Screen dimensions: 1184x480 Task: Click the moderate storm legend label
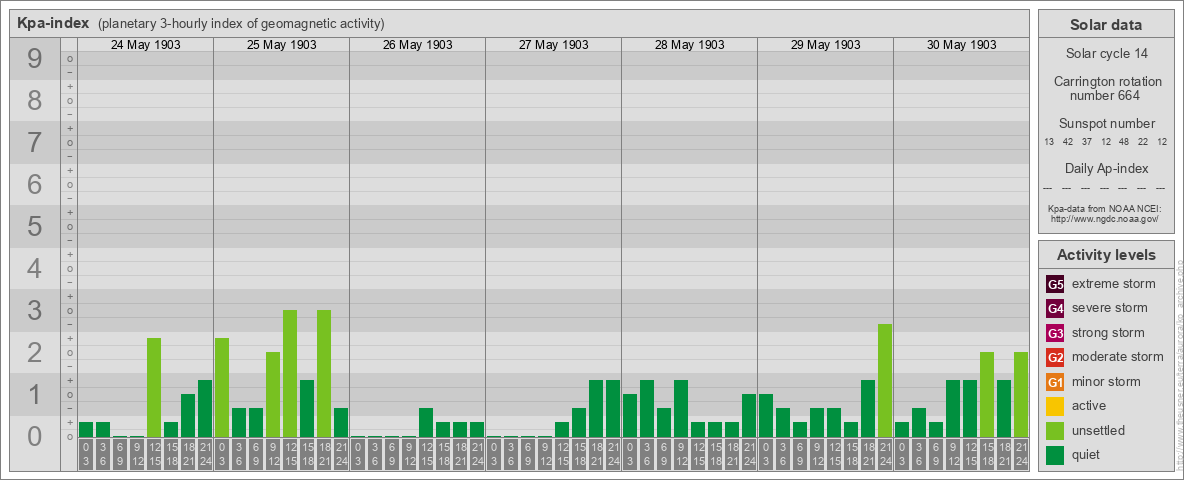[1118, 357]
